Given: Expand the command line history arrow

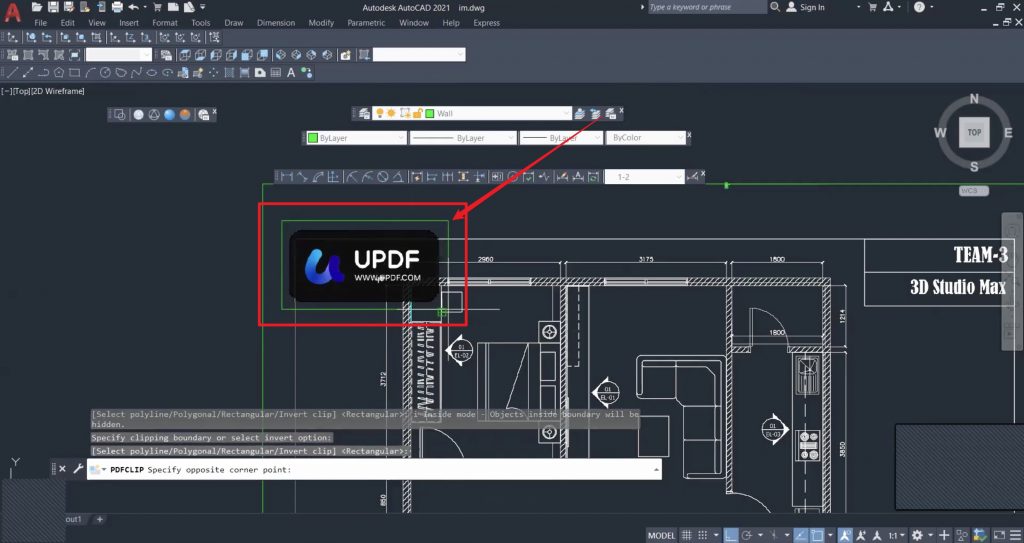Looking at the screenshot, I should pyautogui.click(x=656, y=470).
